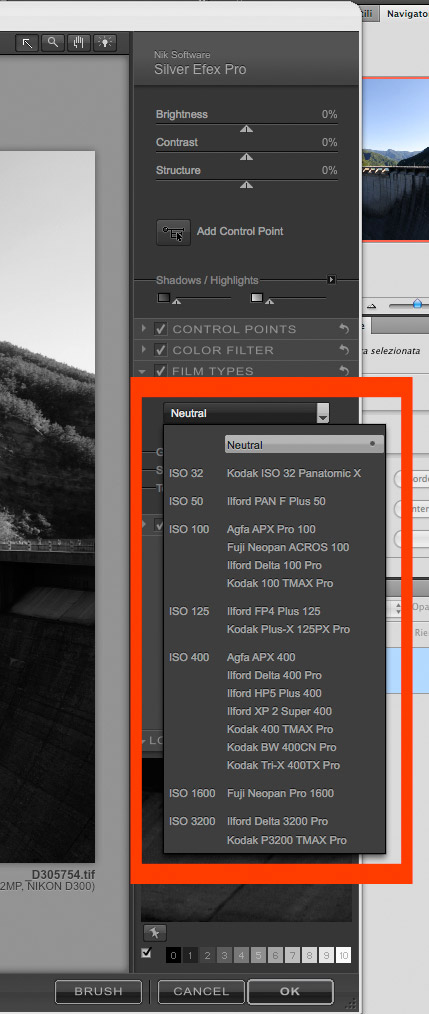Image resolution: width=429 pixels, height=1014 pixels.
Task: Toggle the lightbulb background color icon
Action: [x=104, y=43]
